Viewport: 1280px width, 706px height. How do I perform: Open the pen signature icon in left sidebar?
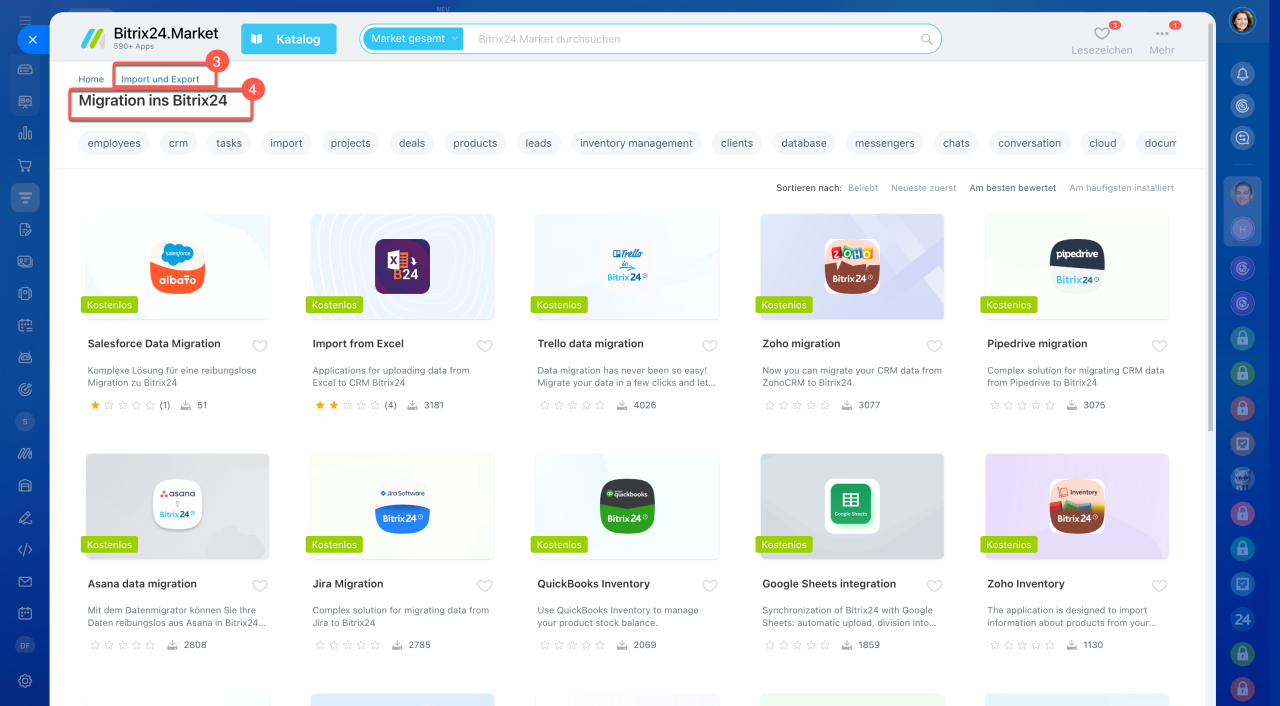coord(25,517)
